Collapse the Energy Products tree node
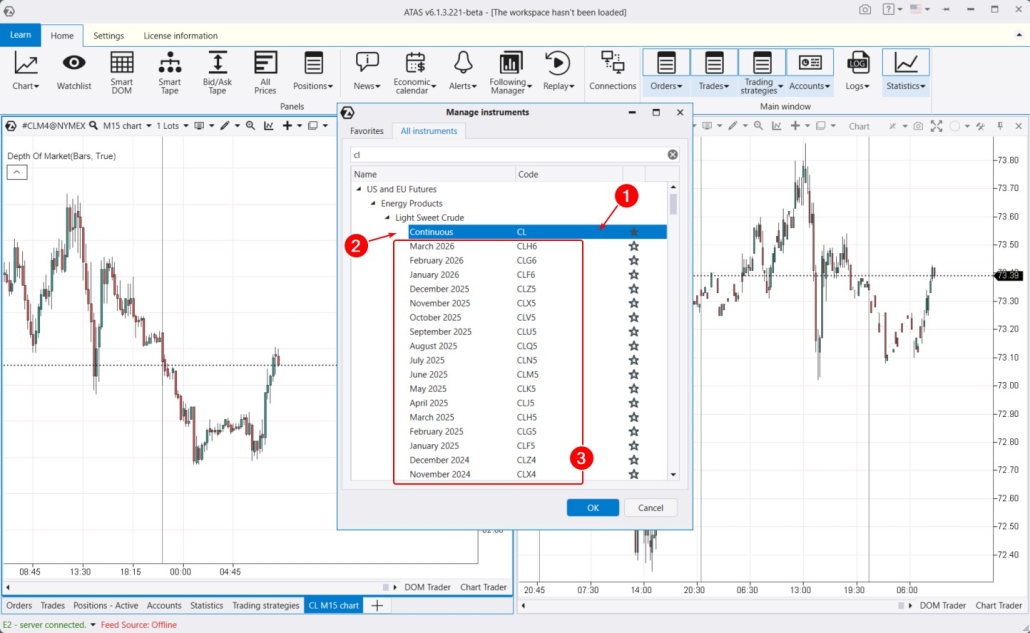This screenshot has width=1030, height=633. coord(373,204)
